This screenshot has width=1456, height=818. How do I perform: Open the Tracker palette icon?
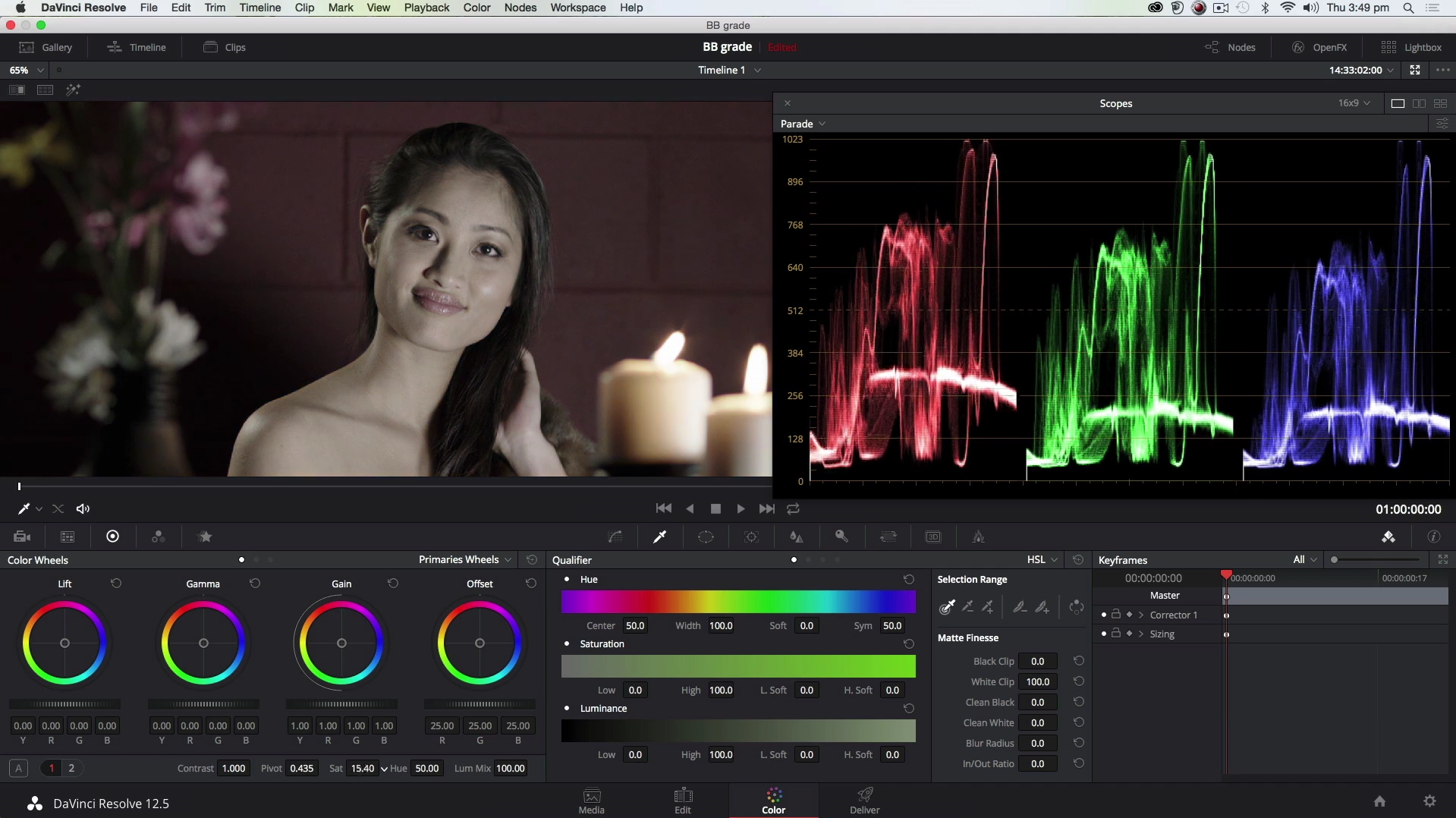[x=751, y=536]
